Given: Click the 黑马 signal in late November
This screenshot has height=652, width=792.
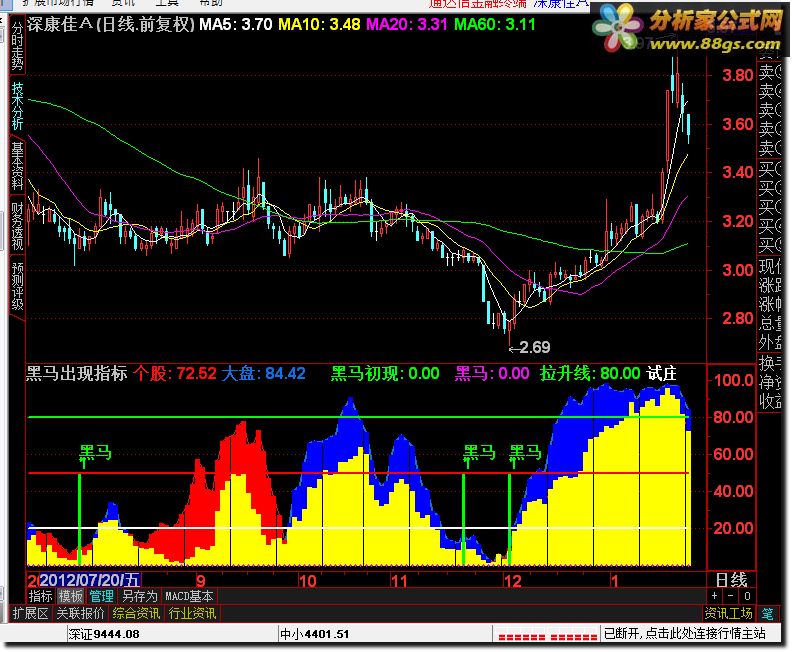Looking at the screenshot, I should tap(479, 453).
